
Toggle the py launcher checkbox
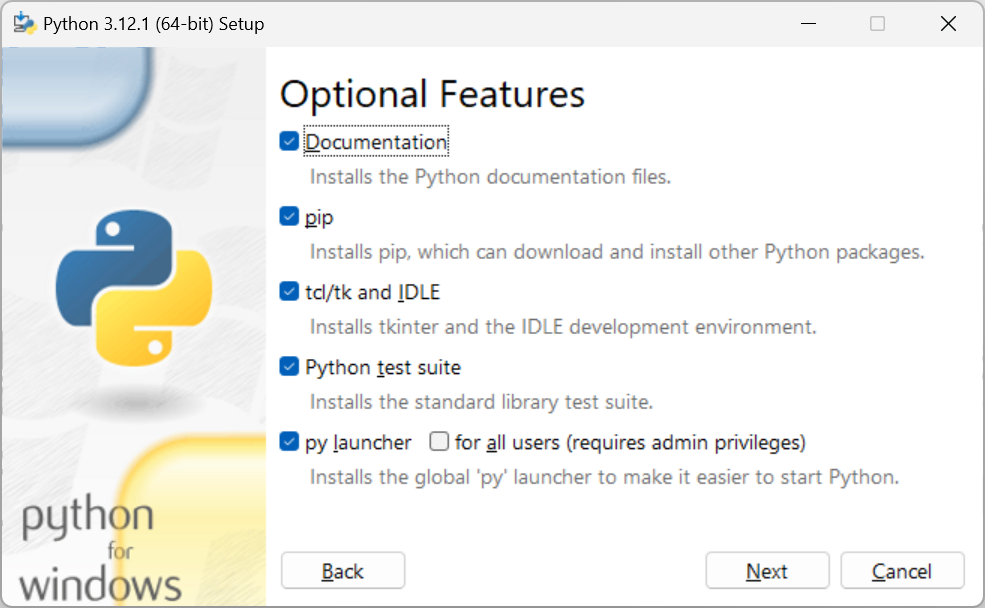(x=289, y=442)
